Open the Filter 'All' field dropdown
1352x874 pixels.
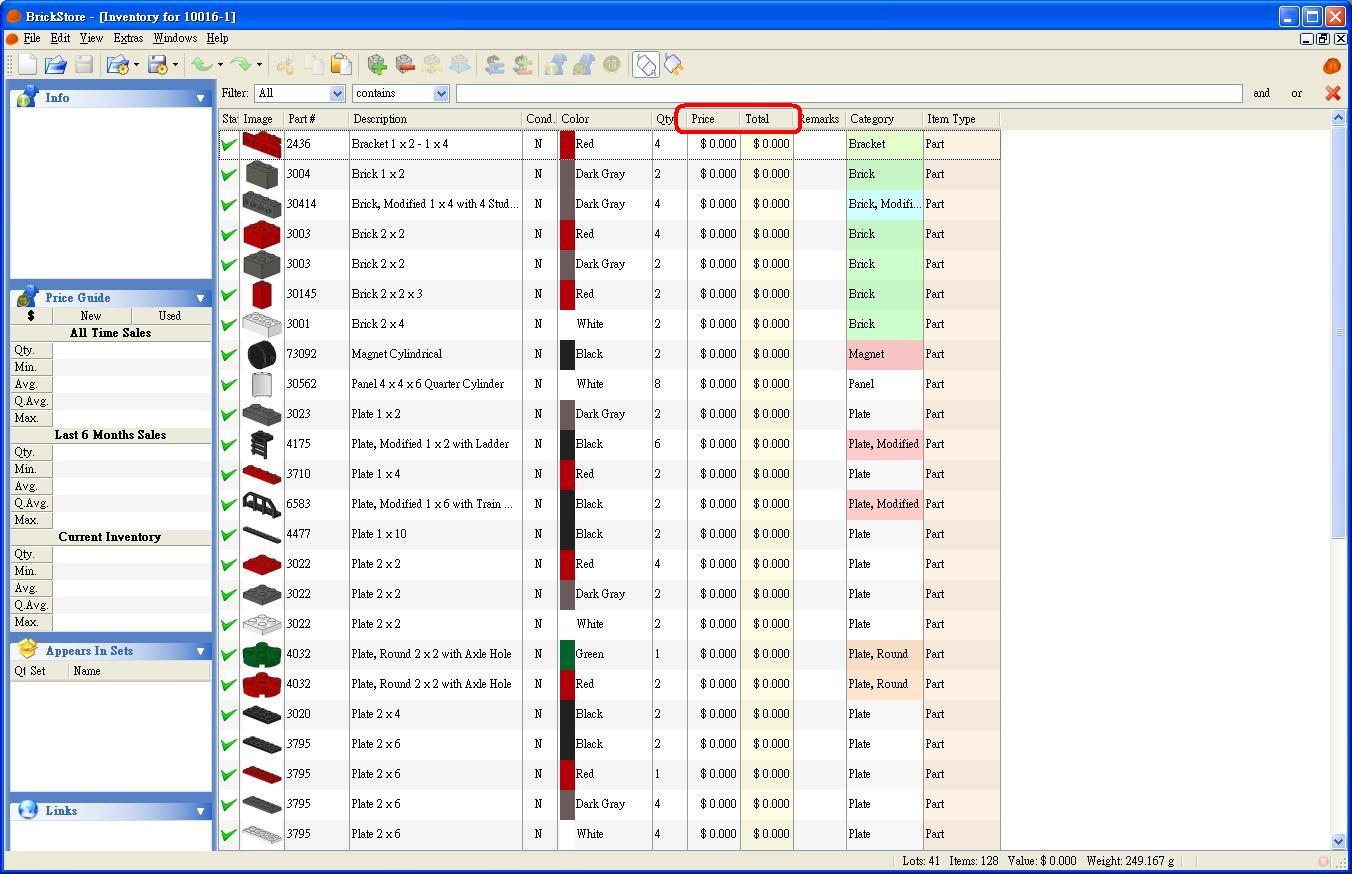337,93
